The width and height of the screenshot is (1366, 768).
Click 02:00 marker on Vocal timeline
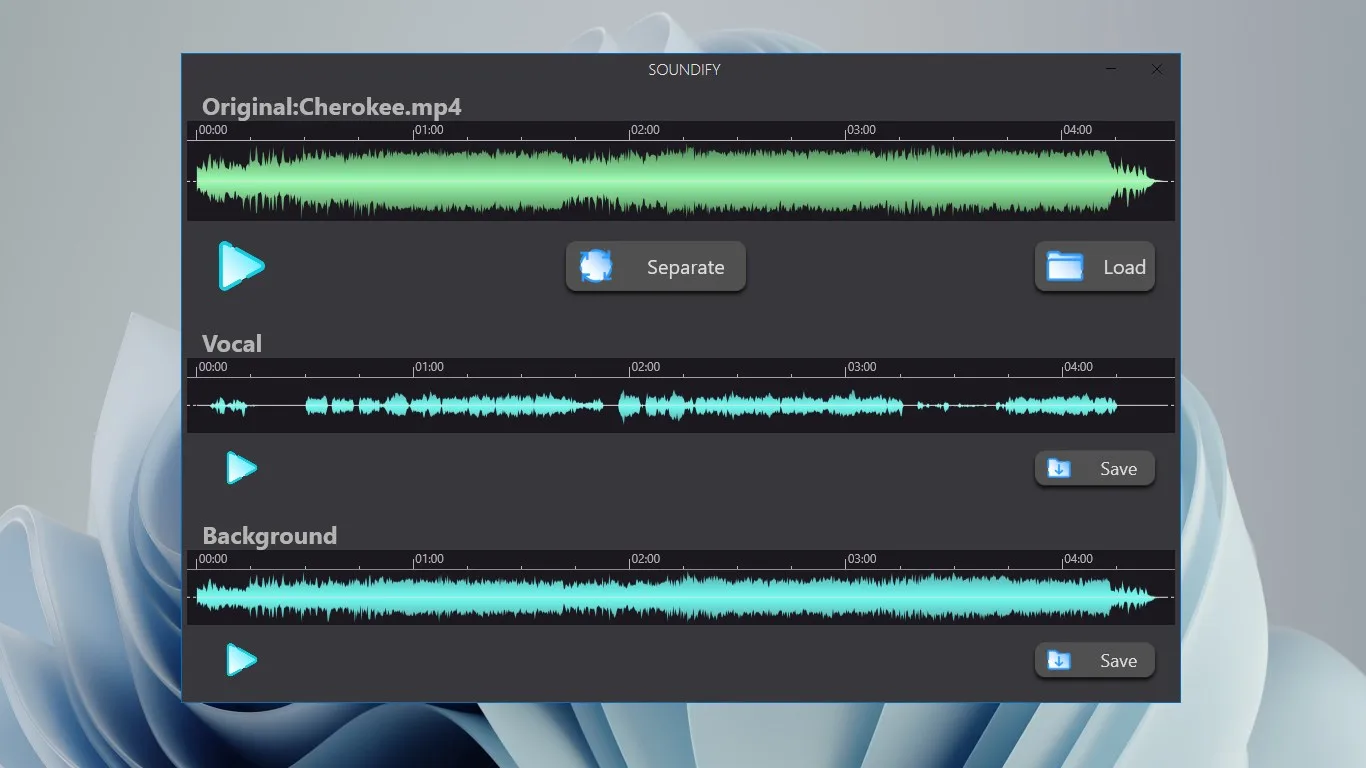(645, 367)
